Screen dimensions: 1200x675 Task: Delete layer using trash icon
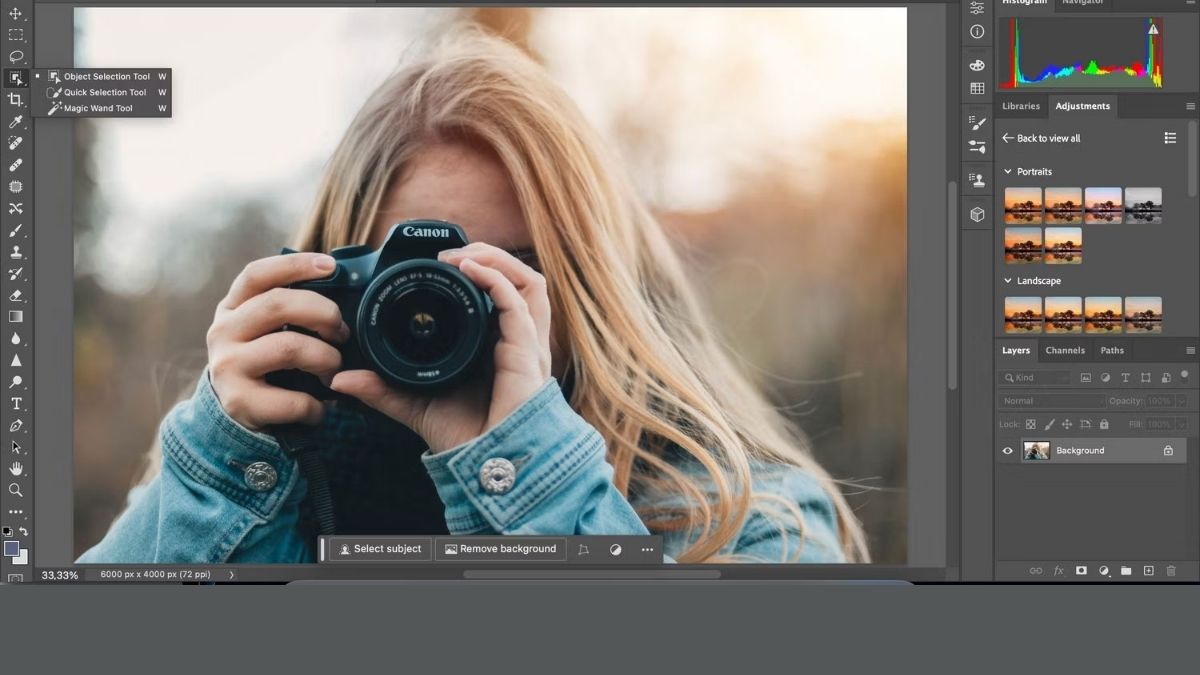coord(1171,571)
